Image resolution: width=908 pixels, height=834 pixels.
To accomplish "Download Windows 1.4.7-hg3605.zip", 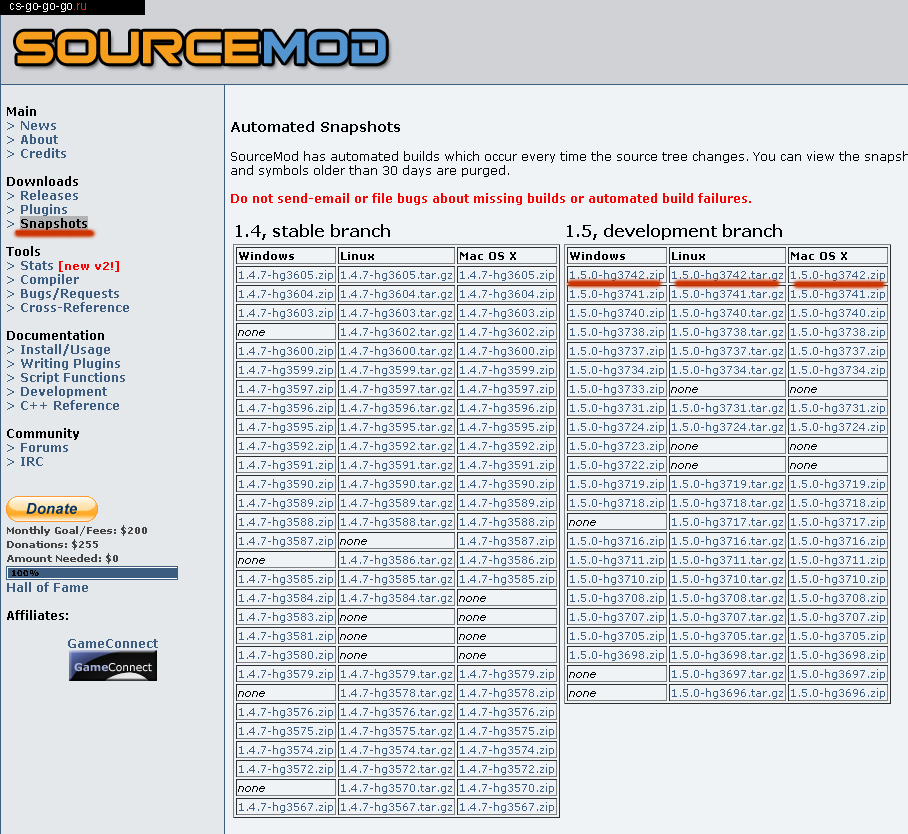I will [286, 275].
